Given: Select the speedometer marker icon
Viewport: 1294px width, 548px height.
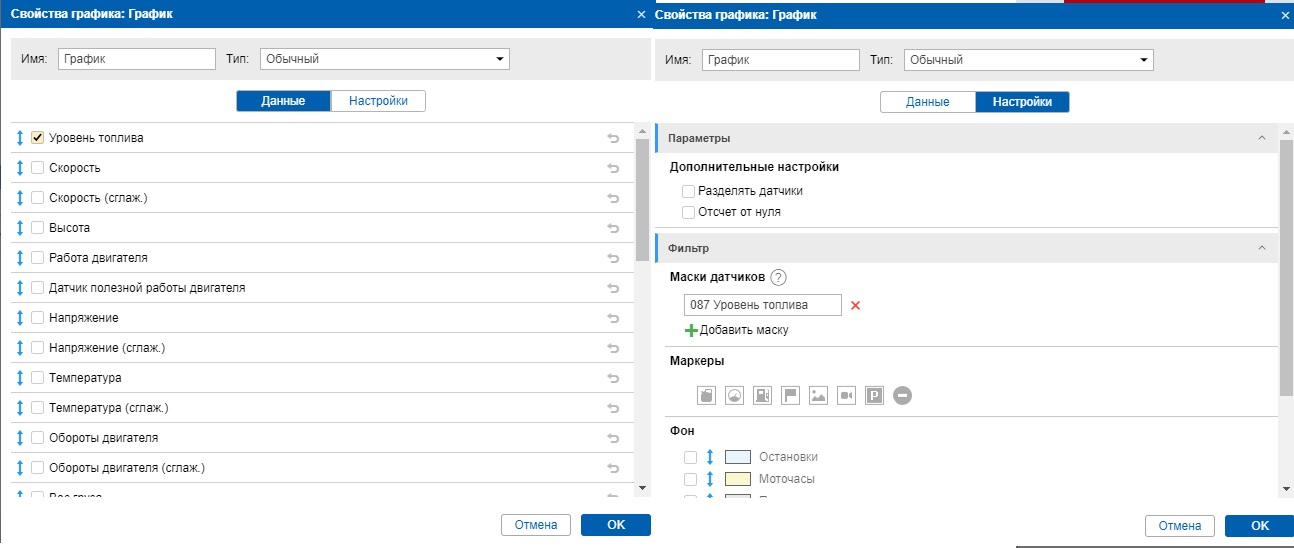Looking at the screenshot, I should click(x=735, y=396).
